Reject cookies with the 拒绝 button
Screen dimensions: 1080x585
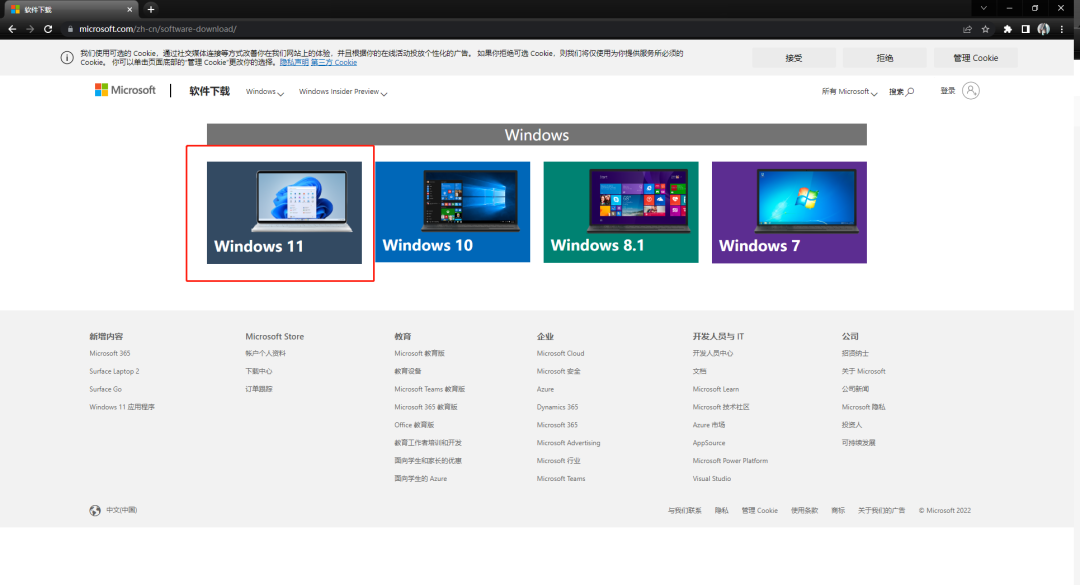coord(884,57)
